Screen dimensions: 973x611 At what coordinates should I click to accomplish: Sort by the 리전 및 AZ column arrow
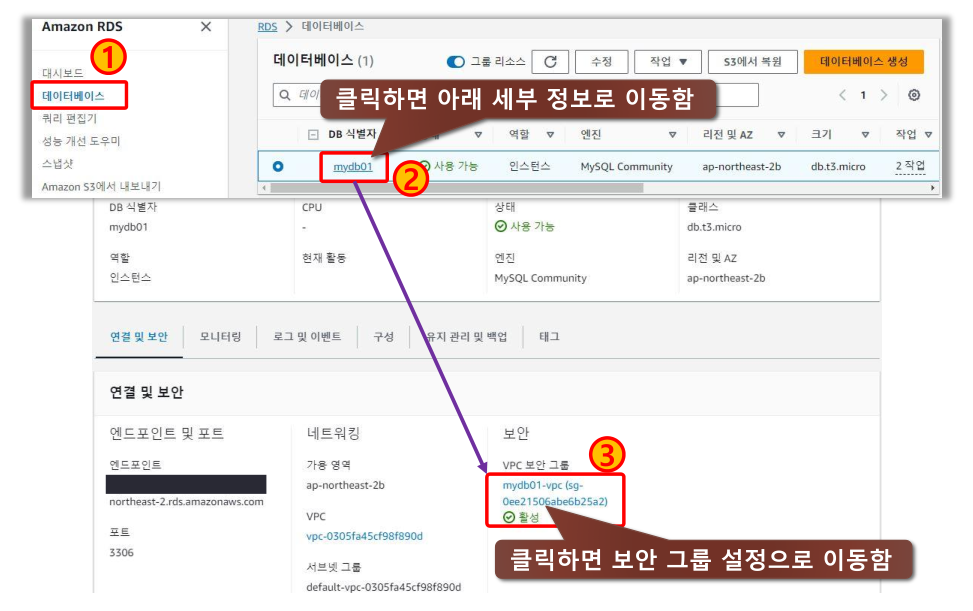coord(781,135)
